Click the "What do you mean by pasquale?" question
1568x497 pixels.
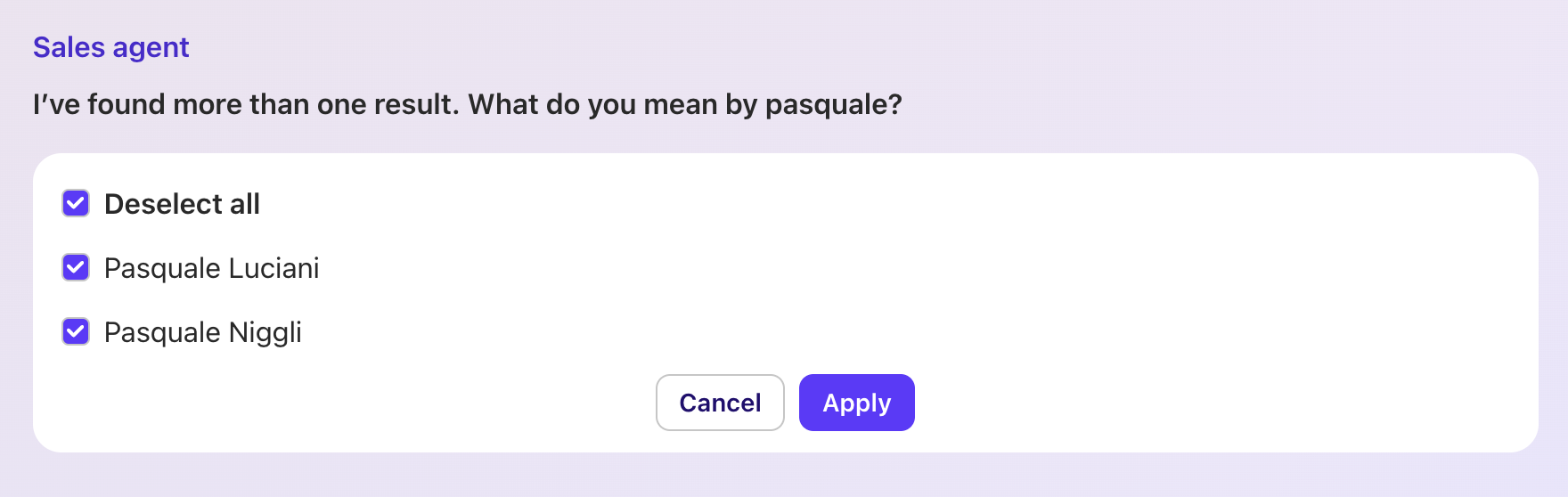click(684, 104)
